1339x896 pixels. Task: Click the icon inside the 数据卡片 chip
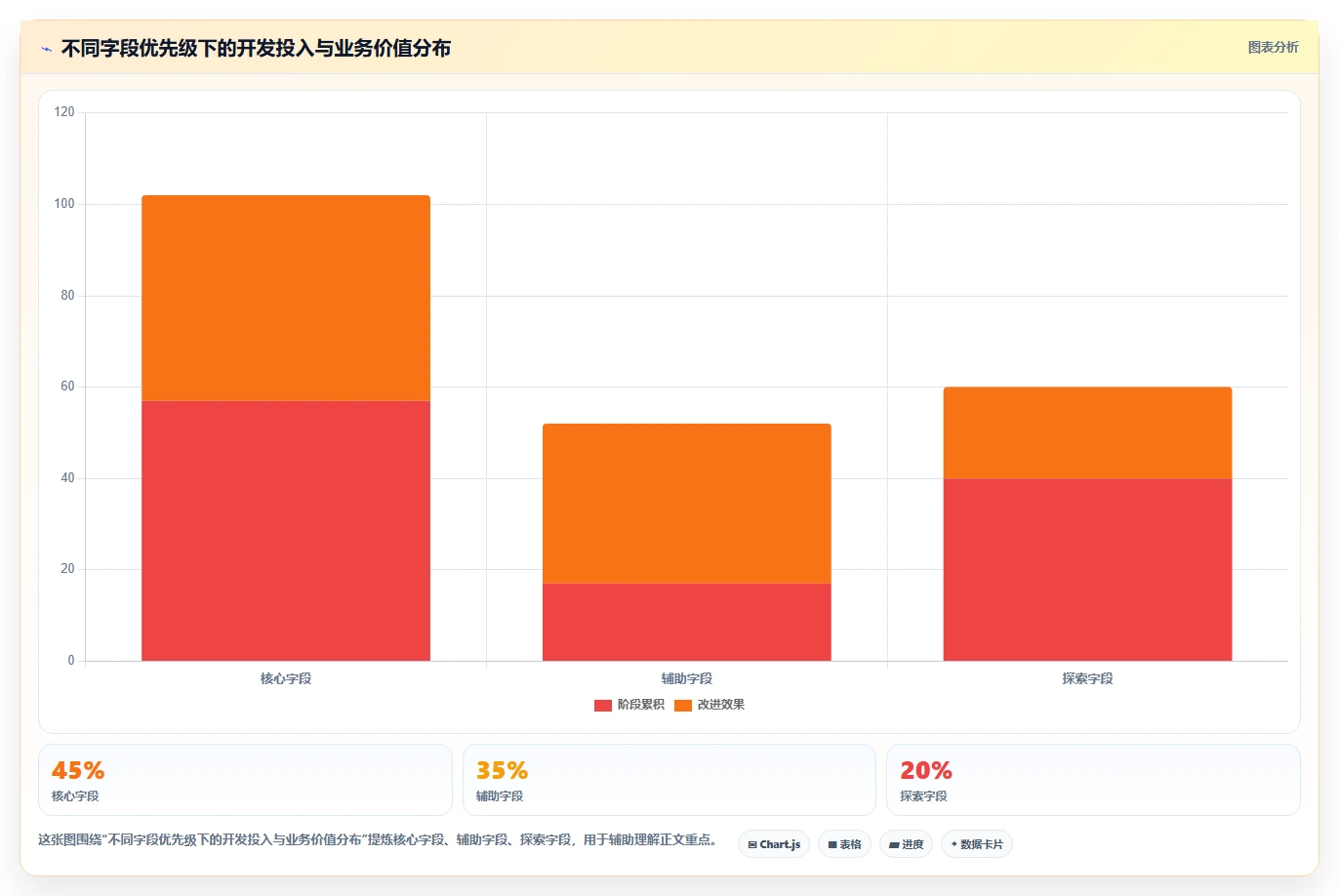[954, 844]
